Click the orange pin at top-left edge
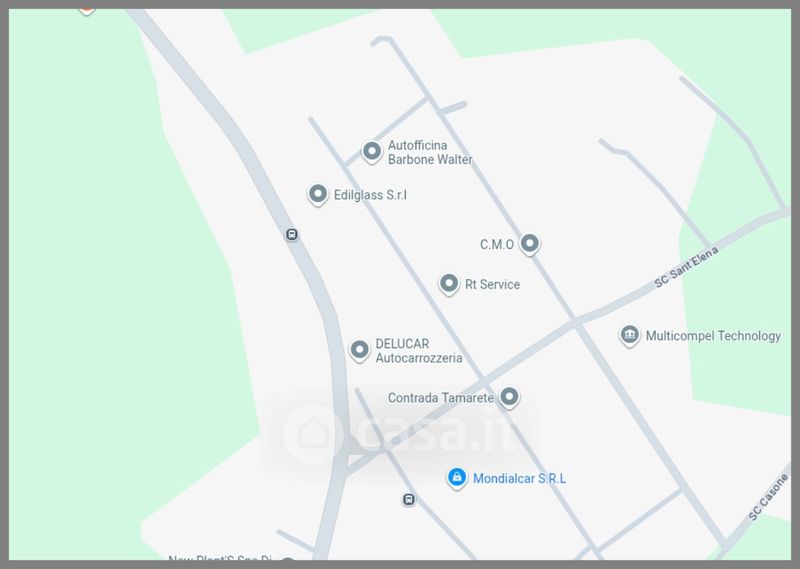 pos(87,10)
